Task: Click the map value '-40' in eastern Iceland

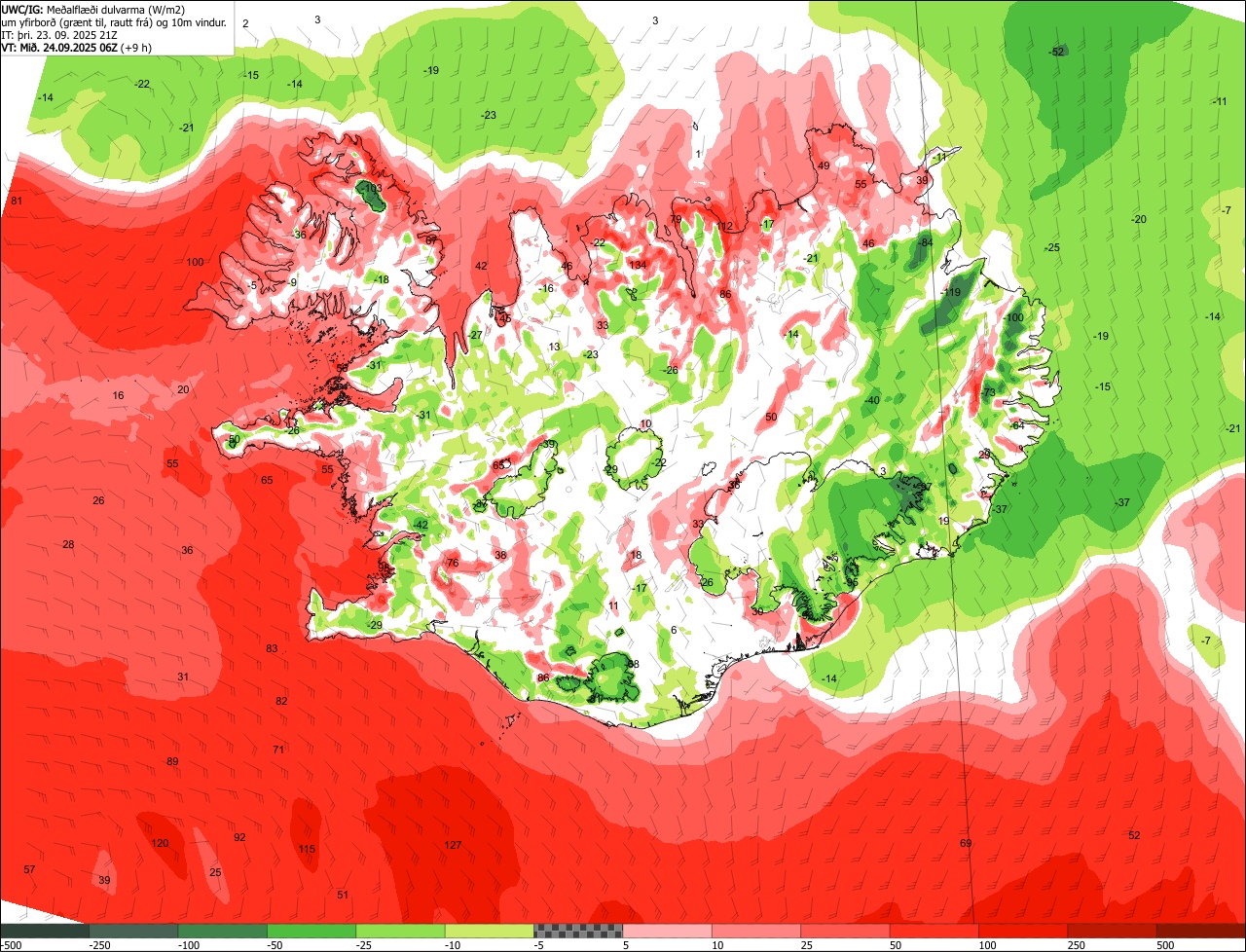Action: (872, 400)
